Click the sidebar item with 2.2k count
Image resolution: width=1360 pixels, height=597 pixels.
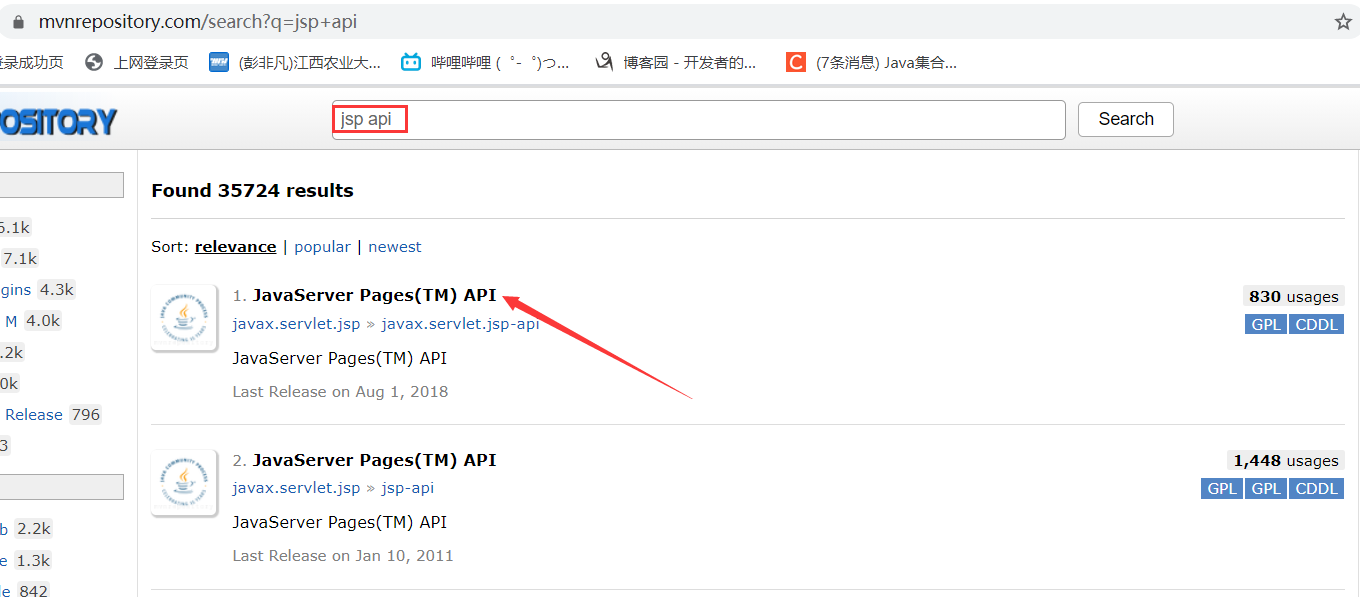click(26, 528)
